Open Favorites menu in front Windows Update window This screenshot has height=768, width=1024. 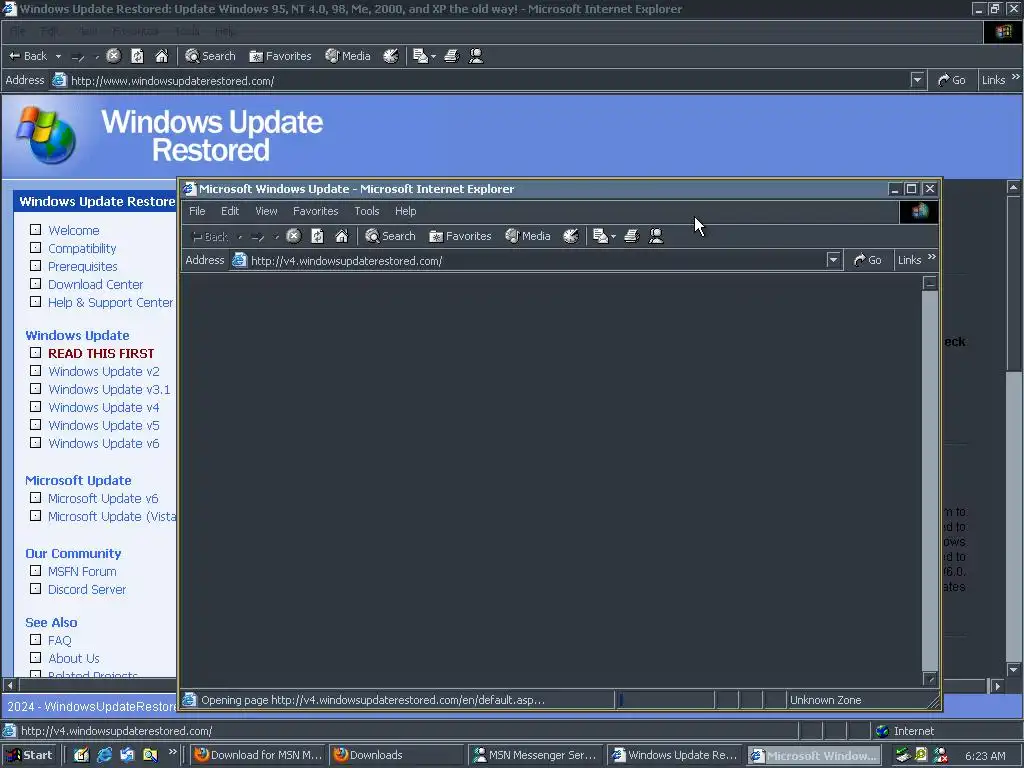pyautogui.click(x=315, y=211)
